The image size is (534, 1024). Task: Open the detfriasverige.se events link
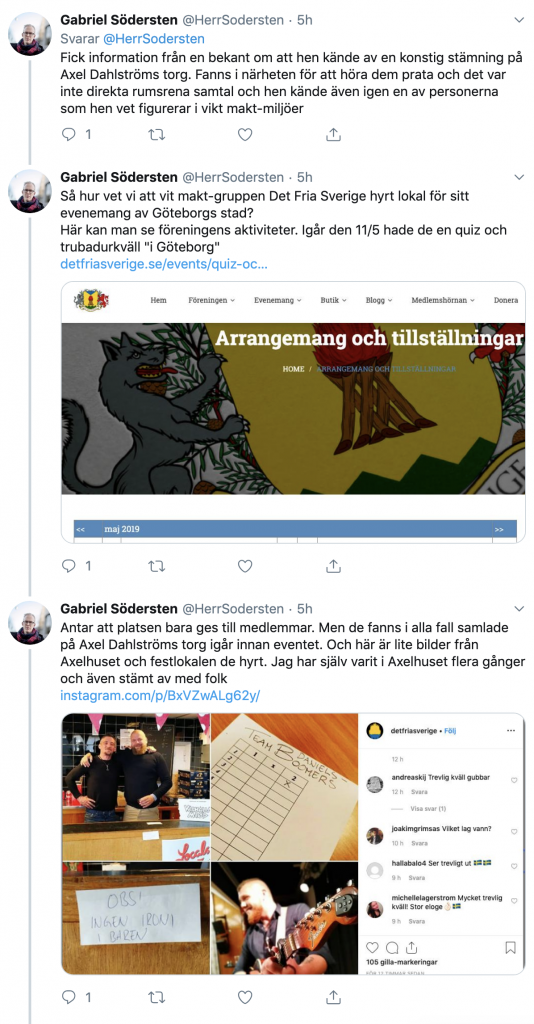coord(164,265)
